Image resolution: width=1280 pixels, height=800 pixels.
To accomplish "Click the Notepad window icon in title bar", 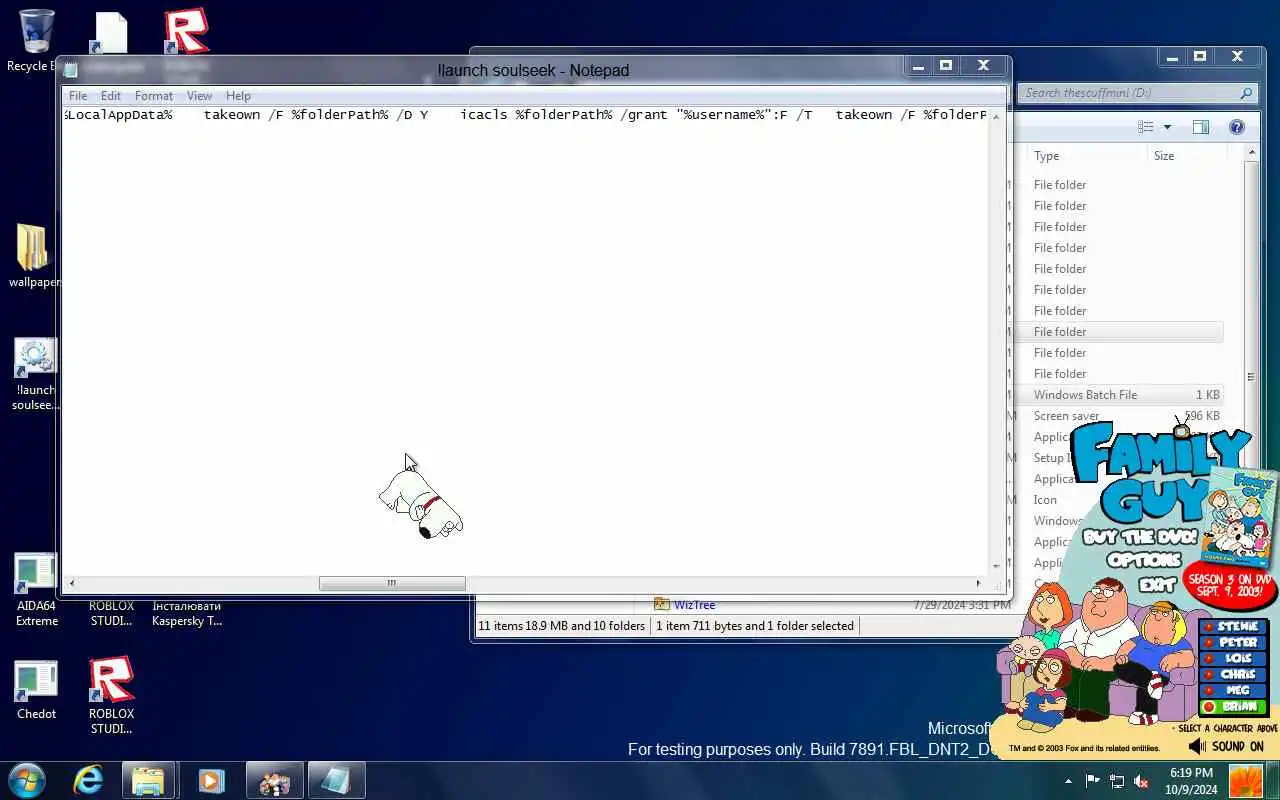I will click(x=70, y=70).
